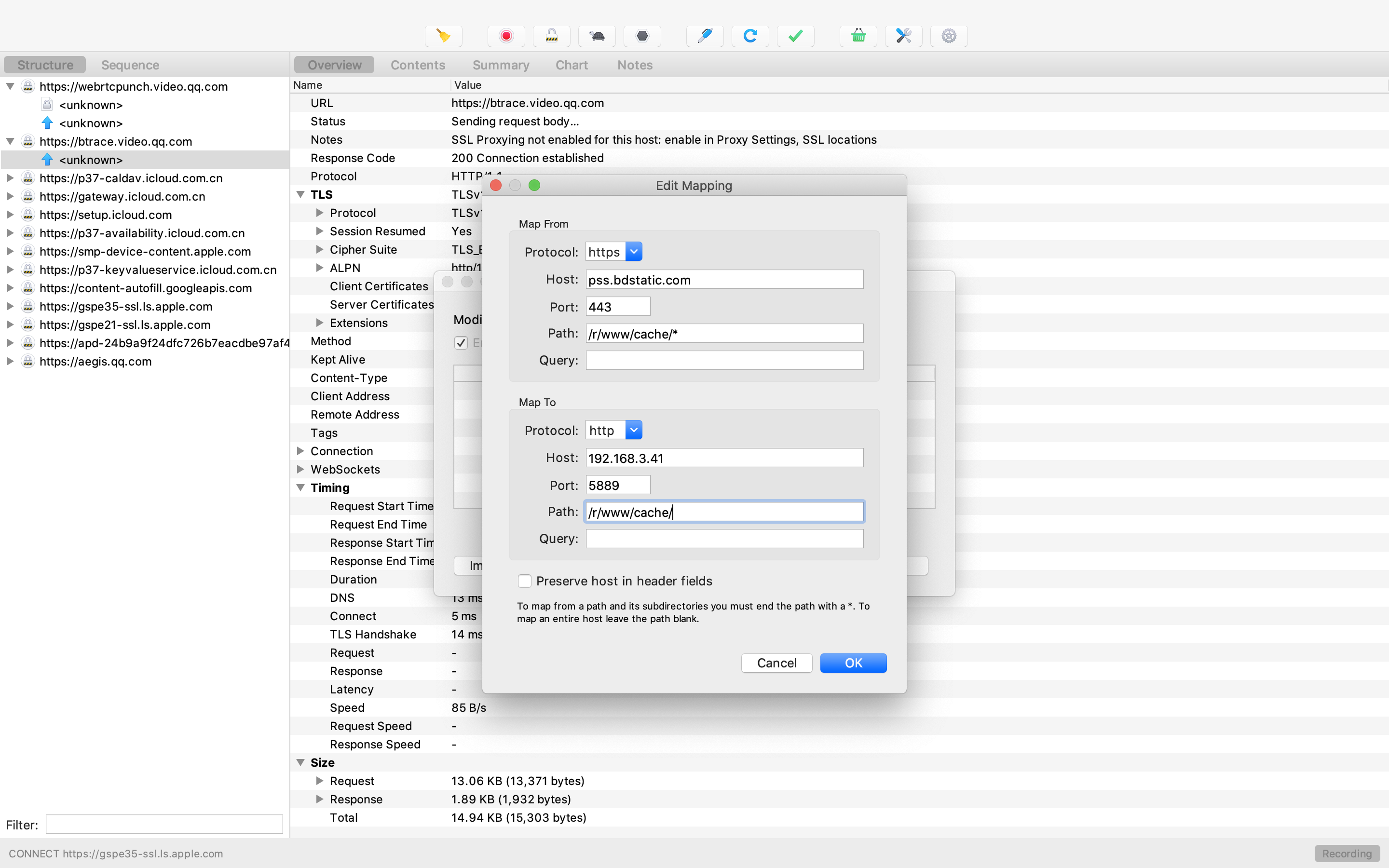1389x868 pixels.
Task: Collapse the Timing section
Action: pos(300,488)
